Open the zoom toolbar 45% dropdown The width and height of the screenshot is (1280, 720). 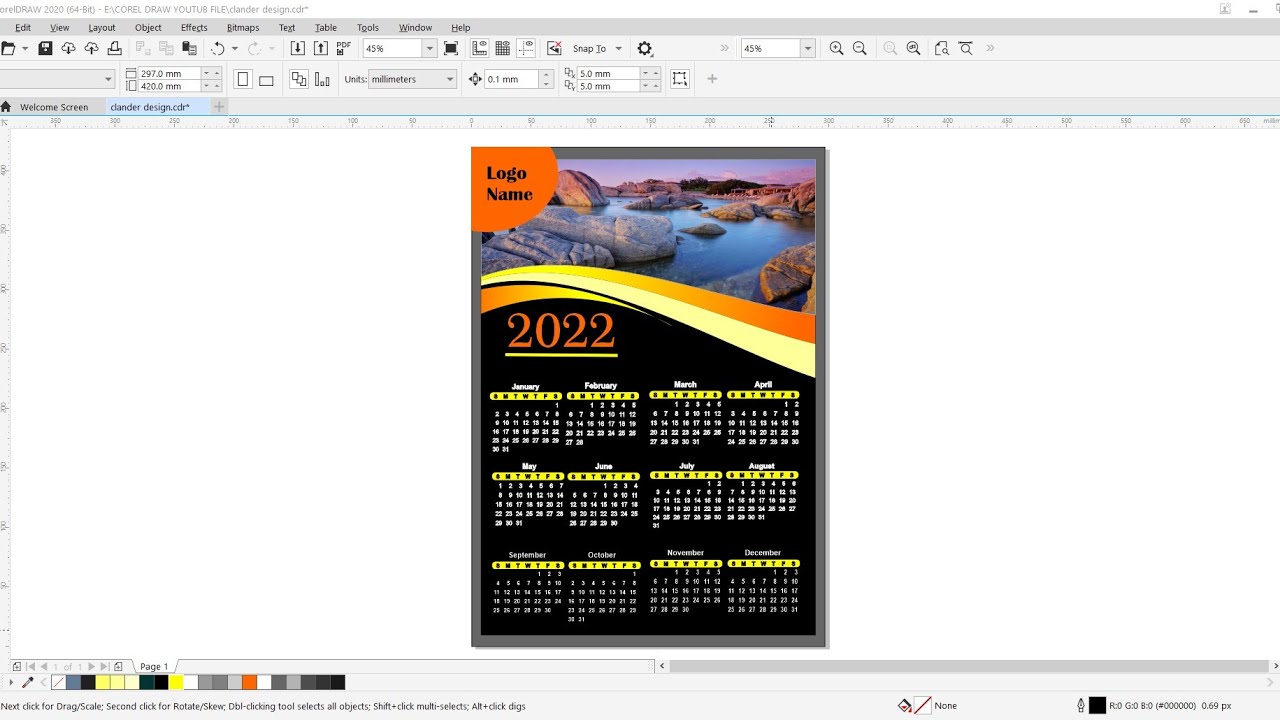[x=807, y=48]
